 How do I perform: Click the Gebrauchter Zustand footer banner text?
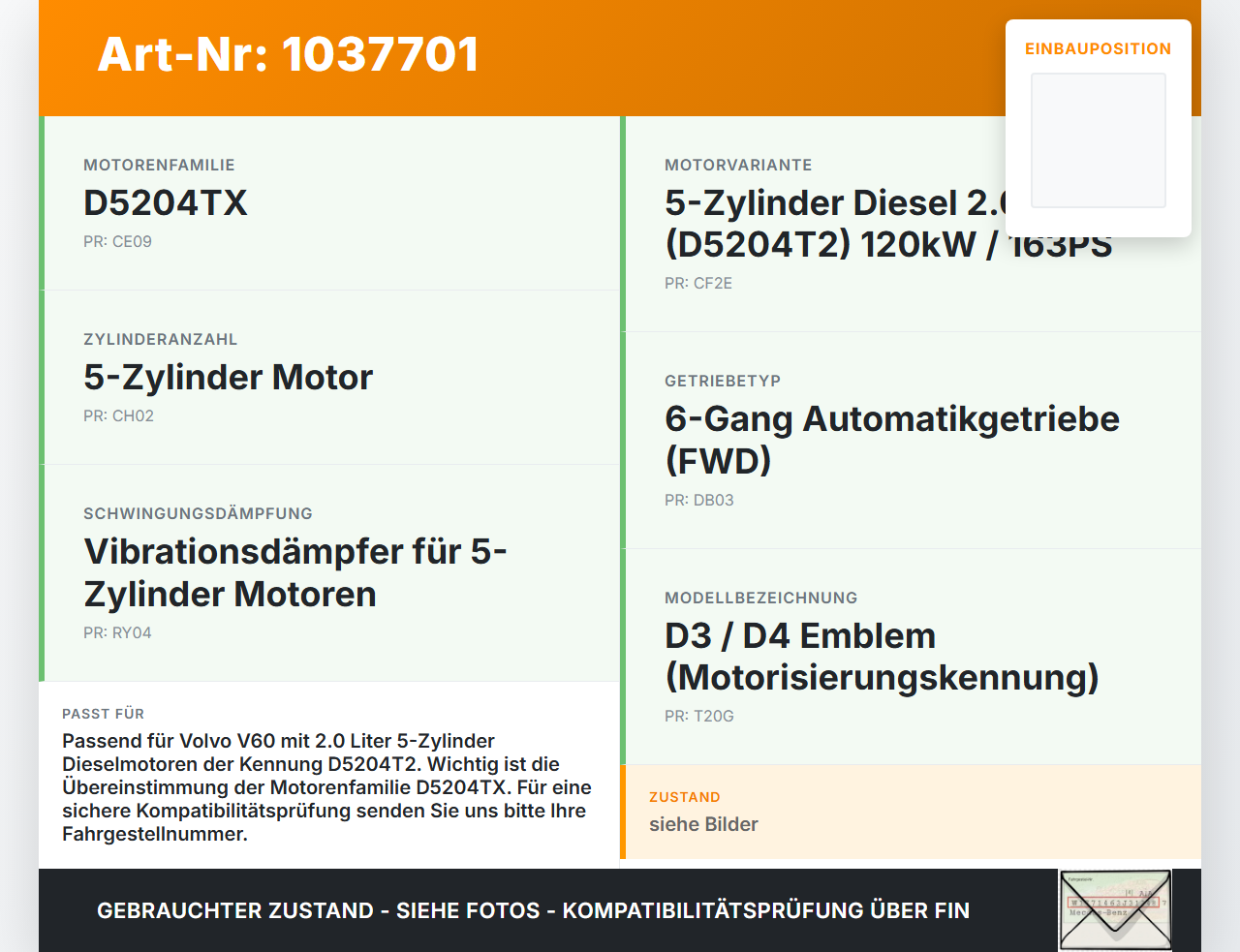[x=533, y=910]
